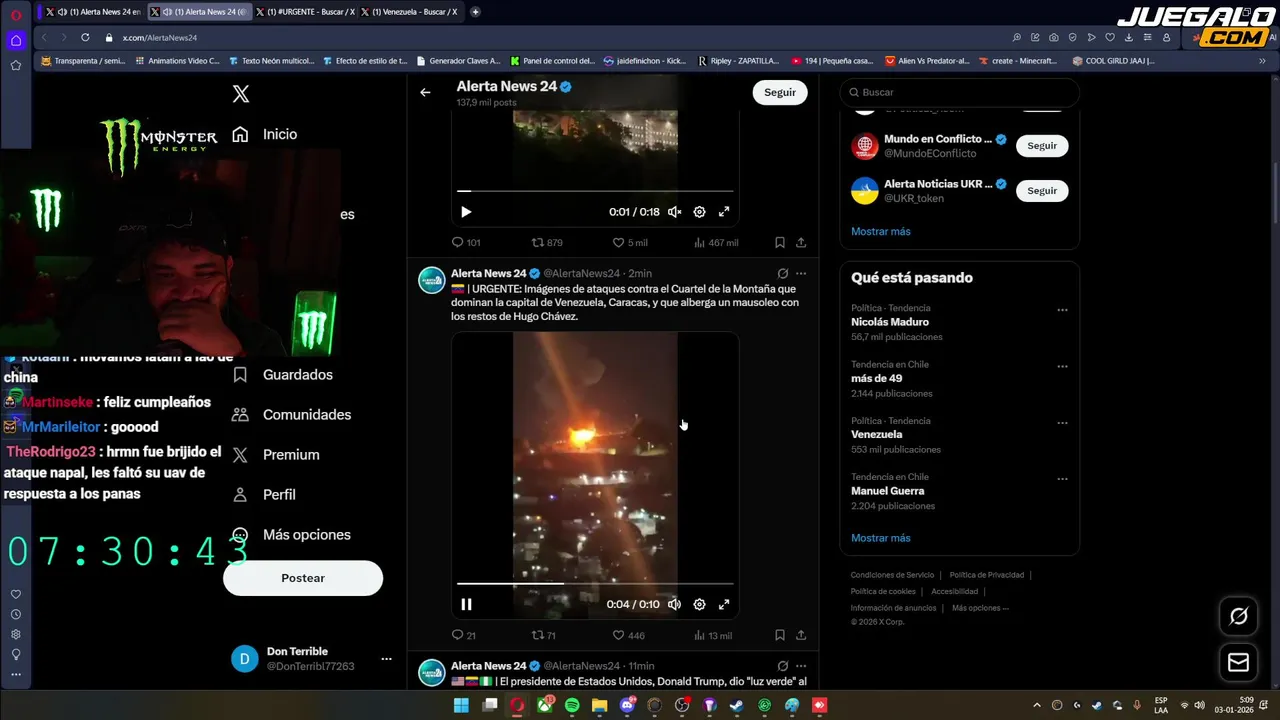
Task: Open options for Manuel Guerra trend
Action: point(1062,479)
